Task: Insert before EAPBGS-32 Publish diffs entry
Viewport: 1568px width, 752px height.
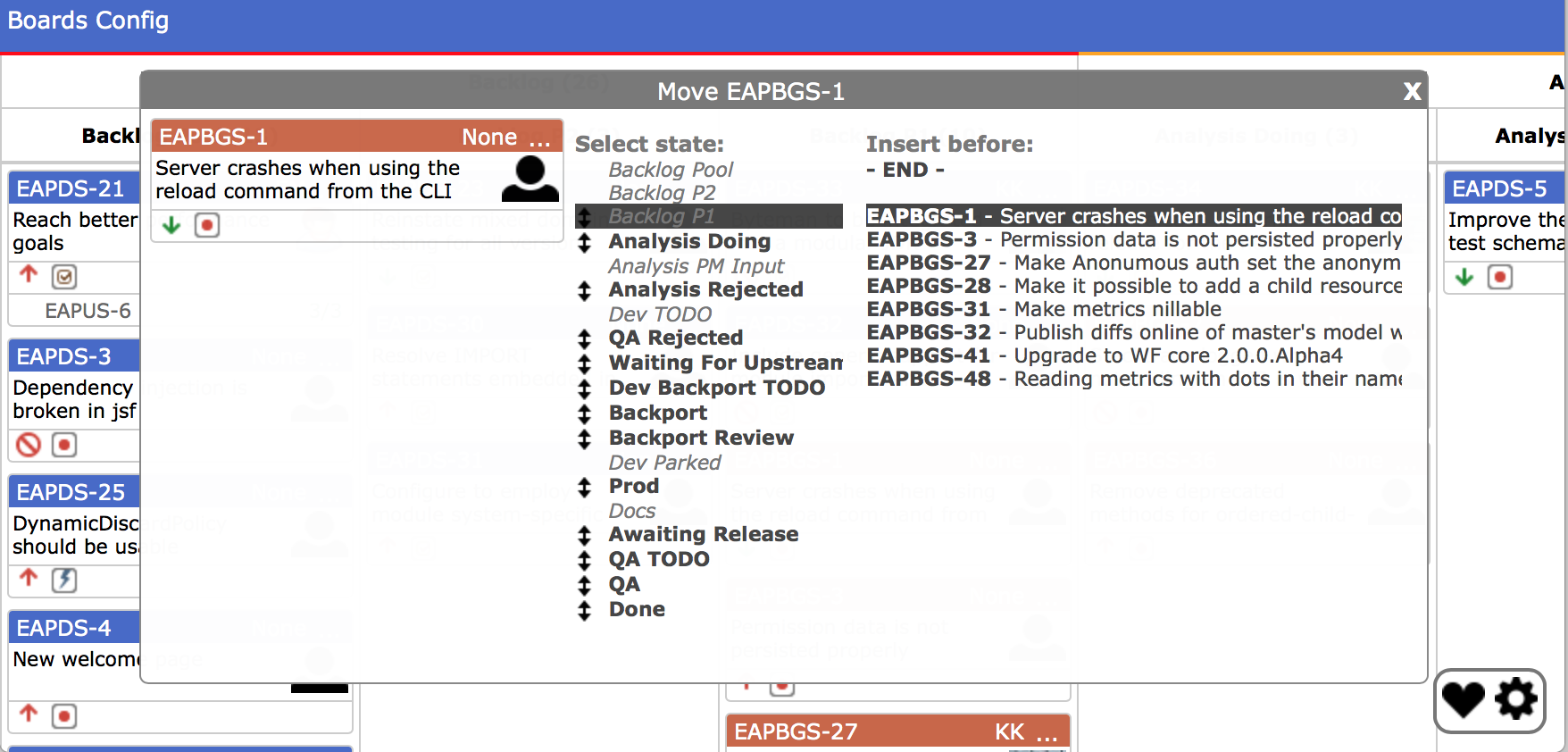Action: [x=1134, y=332]
